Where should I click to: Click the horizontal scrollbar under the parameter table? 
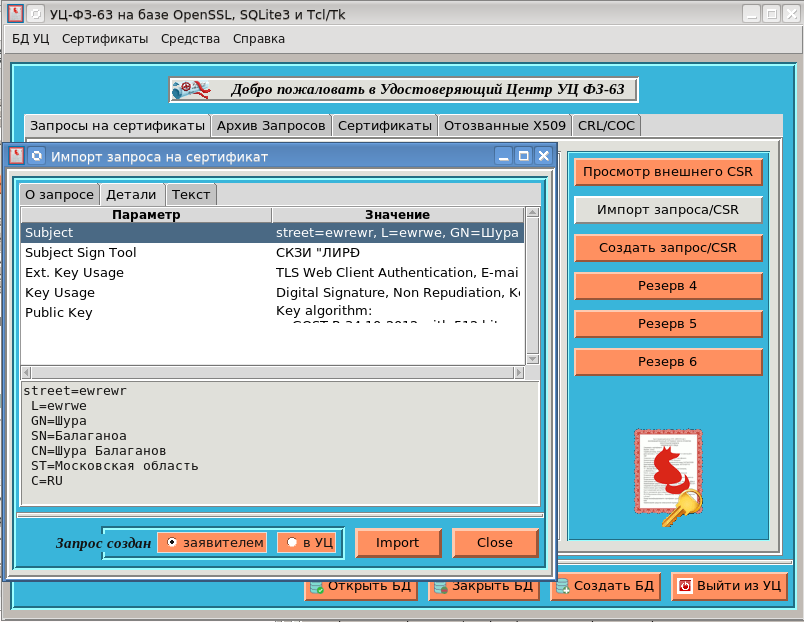tap(270, 372)
